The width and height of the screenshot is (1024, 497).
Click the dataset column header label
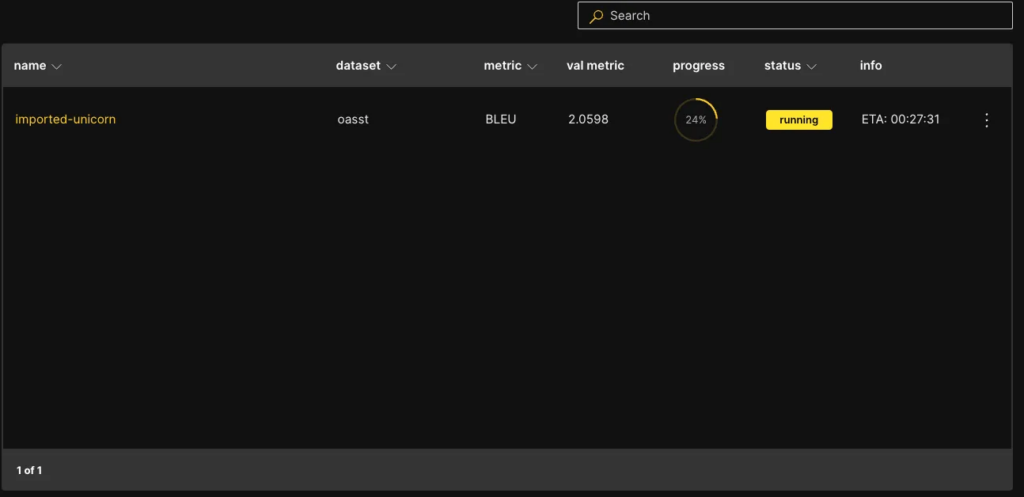click(358, 66)
